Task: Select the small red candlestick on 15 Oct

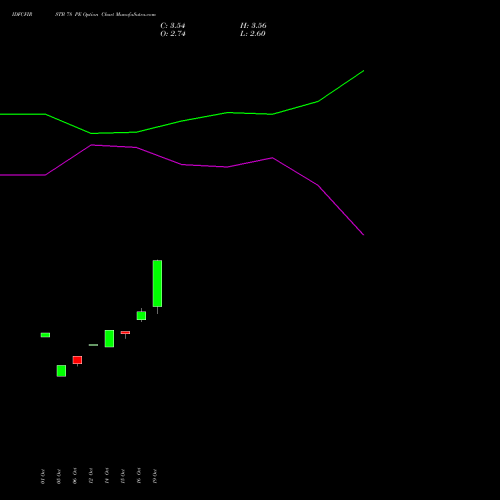Action: (125, 333)
